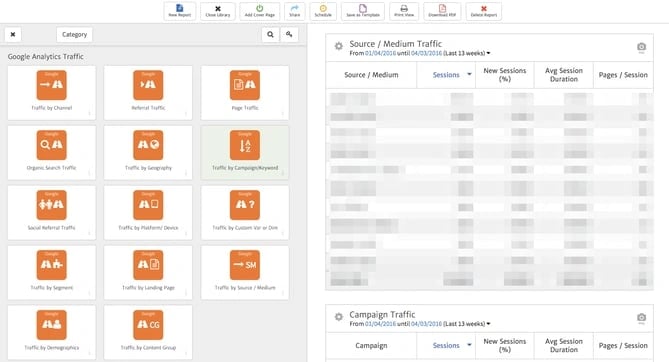Click end date 04/03/2016 in Campaign Traffic

(426, 324)
